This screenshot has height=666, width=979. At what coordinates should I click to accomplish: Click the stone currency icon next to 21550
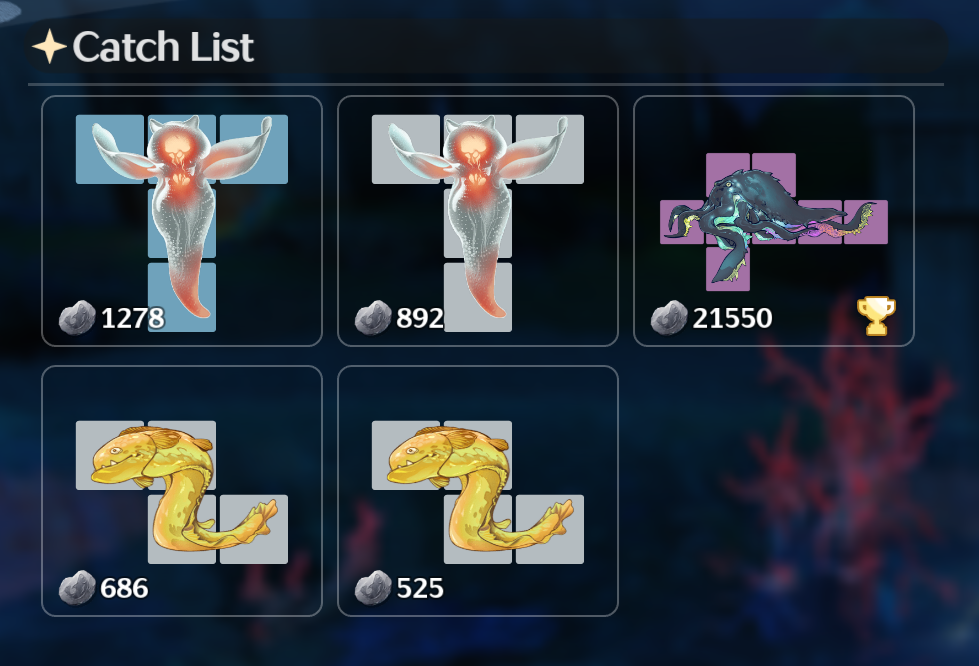pos(669,318)
